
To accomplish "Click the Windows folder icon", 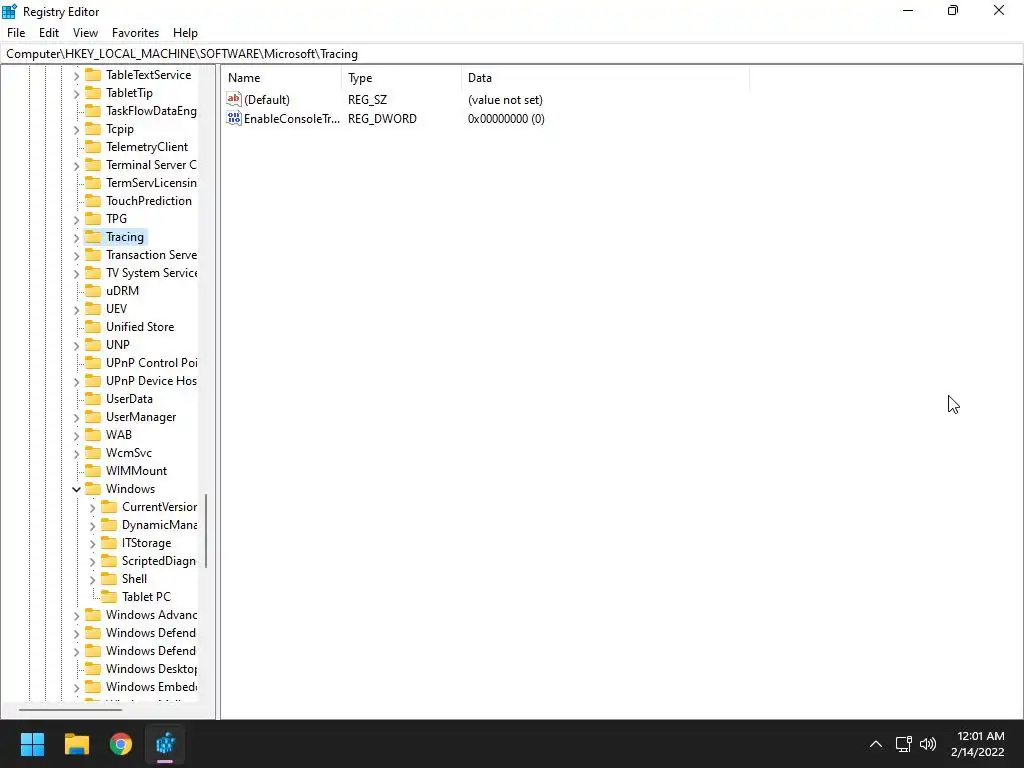I will tap(93, 488).
